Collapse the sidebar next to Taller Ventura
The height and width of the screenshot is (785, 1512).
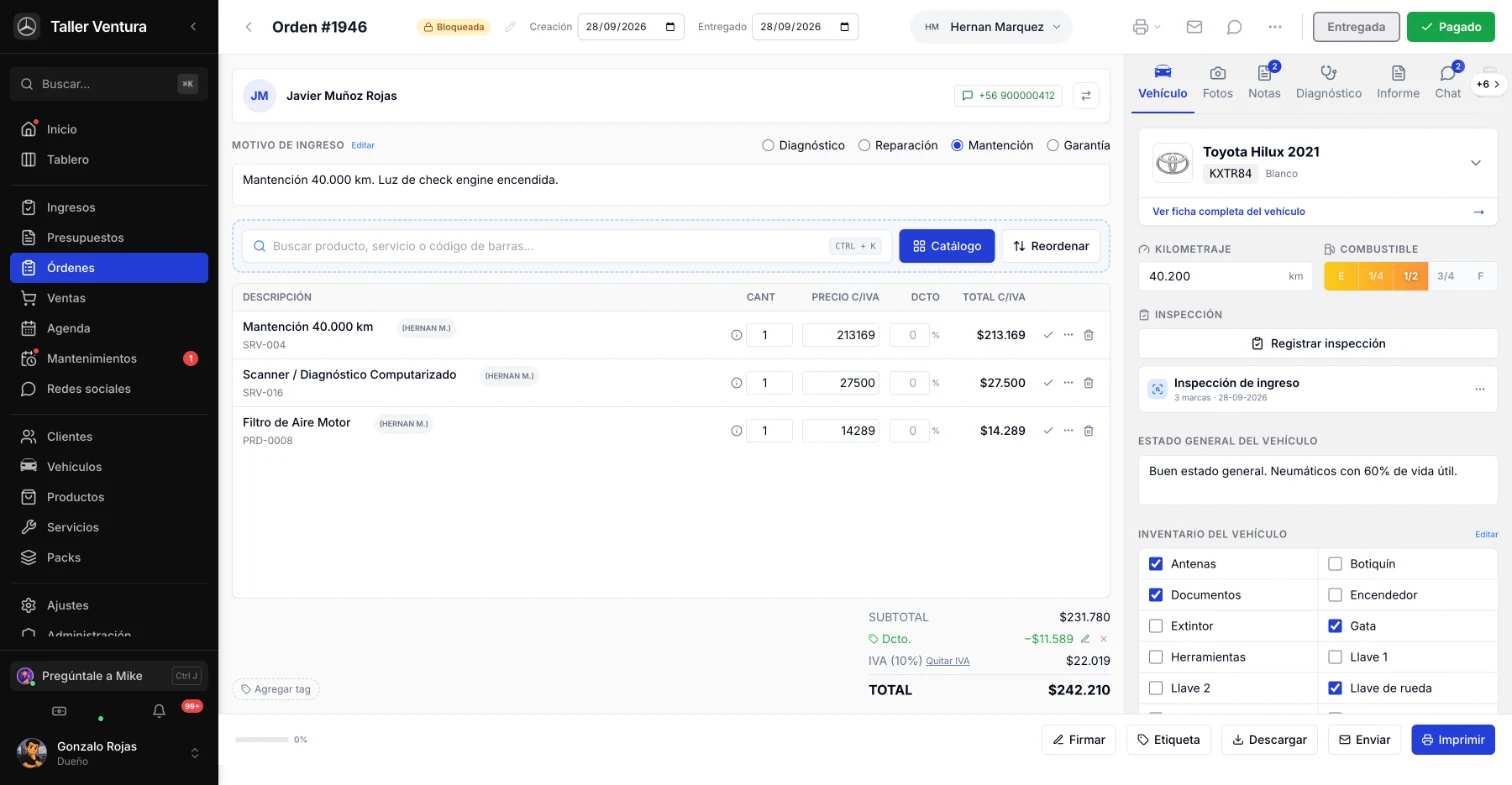point(193,26)
